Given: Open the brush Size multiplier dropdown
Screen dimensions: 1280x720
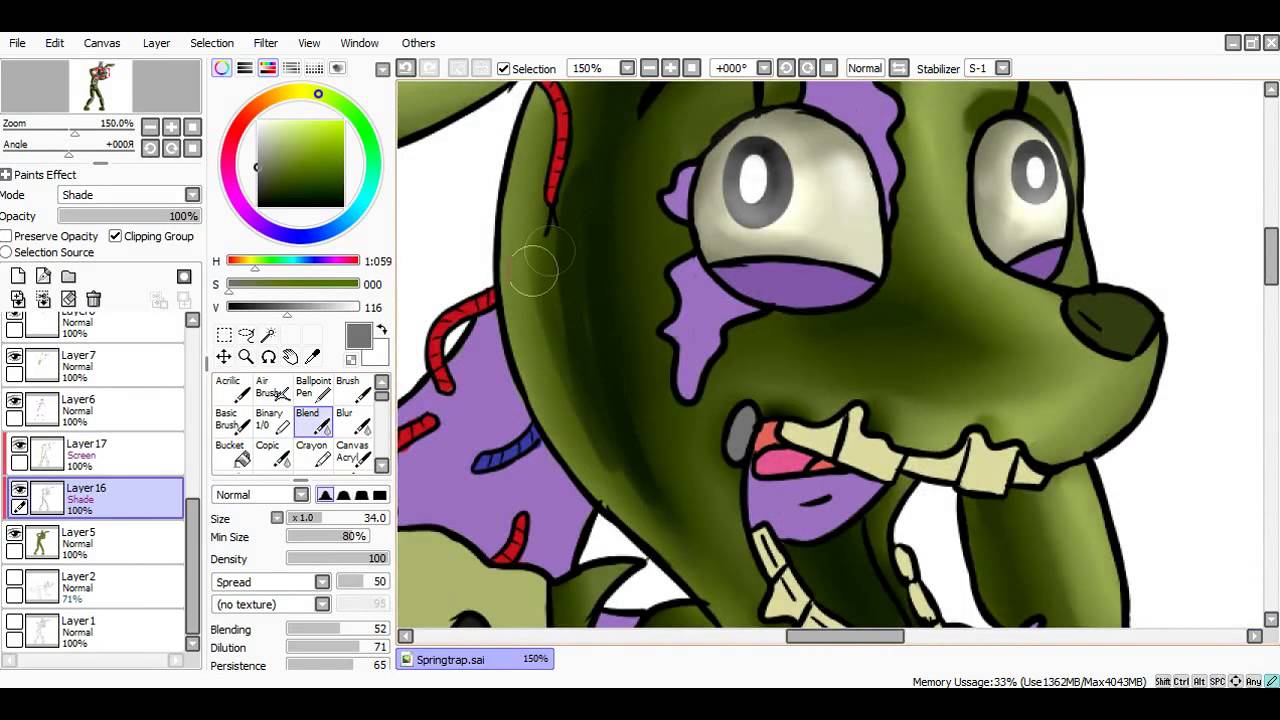Looking at the screenshot, I should [277, 518].
